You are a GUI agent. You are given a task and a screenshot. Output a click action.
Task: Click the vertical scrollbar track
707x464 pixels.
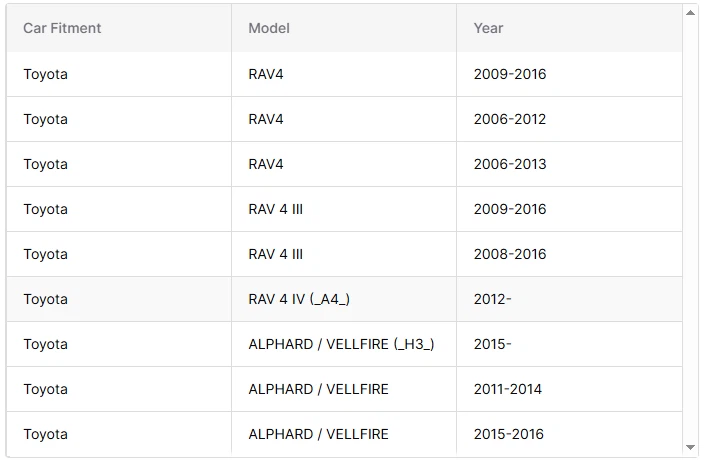(x=690, y=230)
